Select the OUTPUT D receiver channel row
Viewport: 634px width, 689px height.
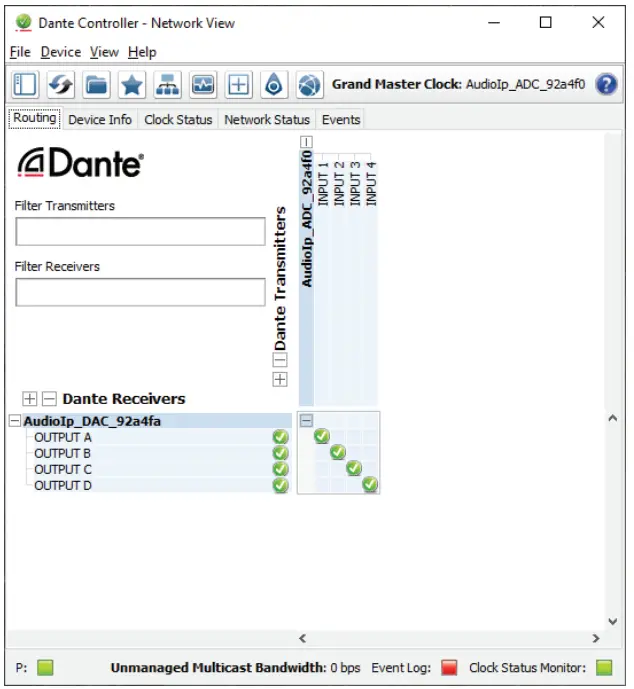pyautogui.click(x=162, y=486)
